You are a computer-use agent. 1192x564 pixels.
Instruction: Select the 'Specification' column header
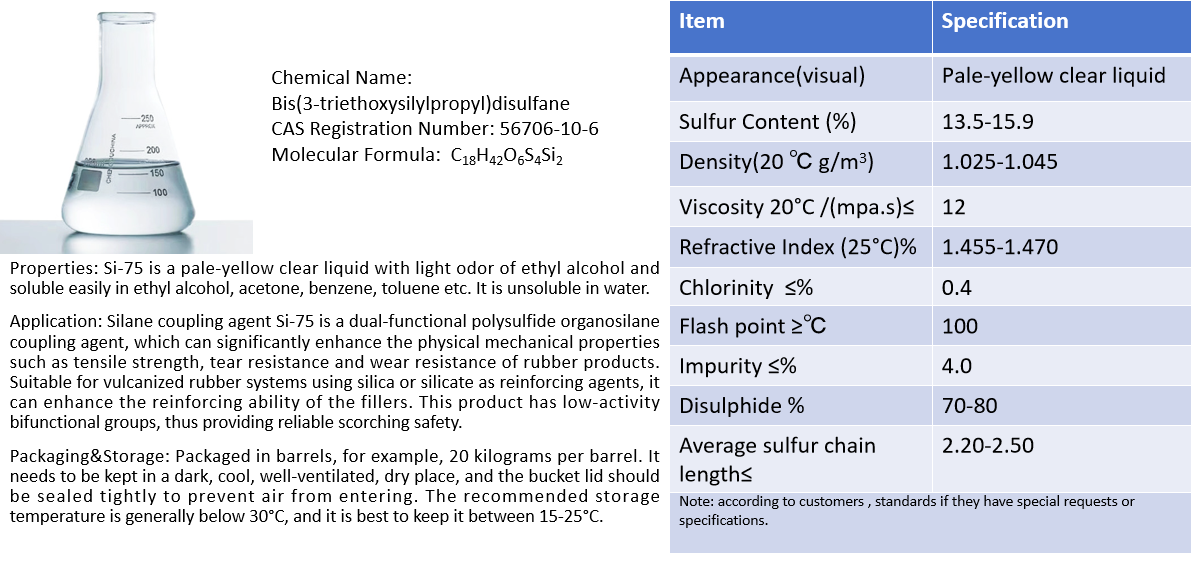point(1005,21)
